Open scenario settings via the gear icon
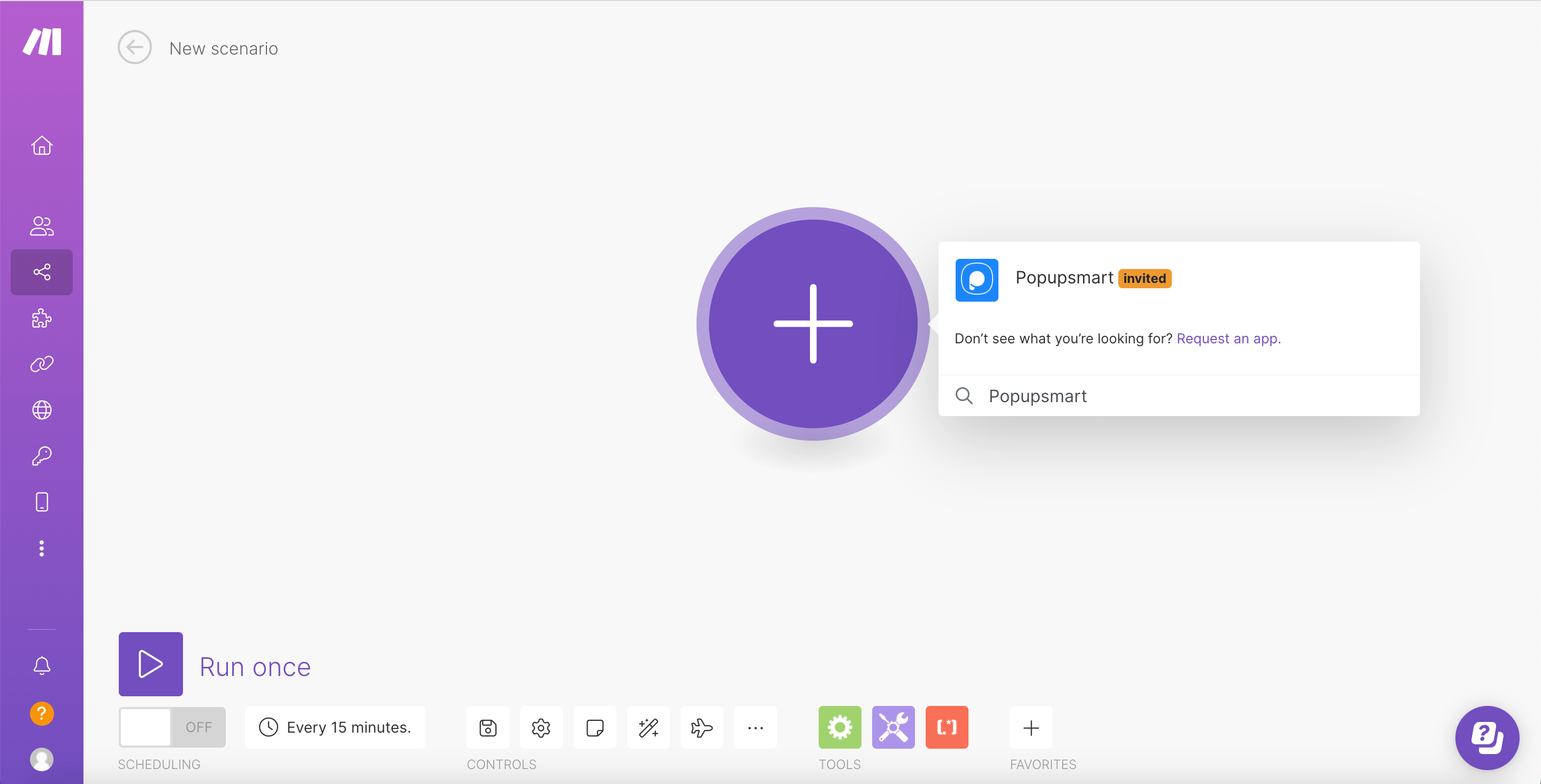The width and height of the screenshot is (1541, 784). [x=541, y=727]
